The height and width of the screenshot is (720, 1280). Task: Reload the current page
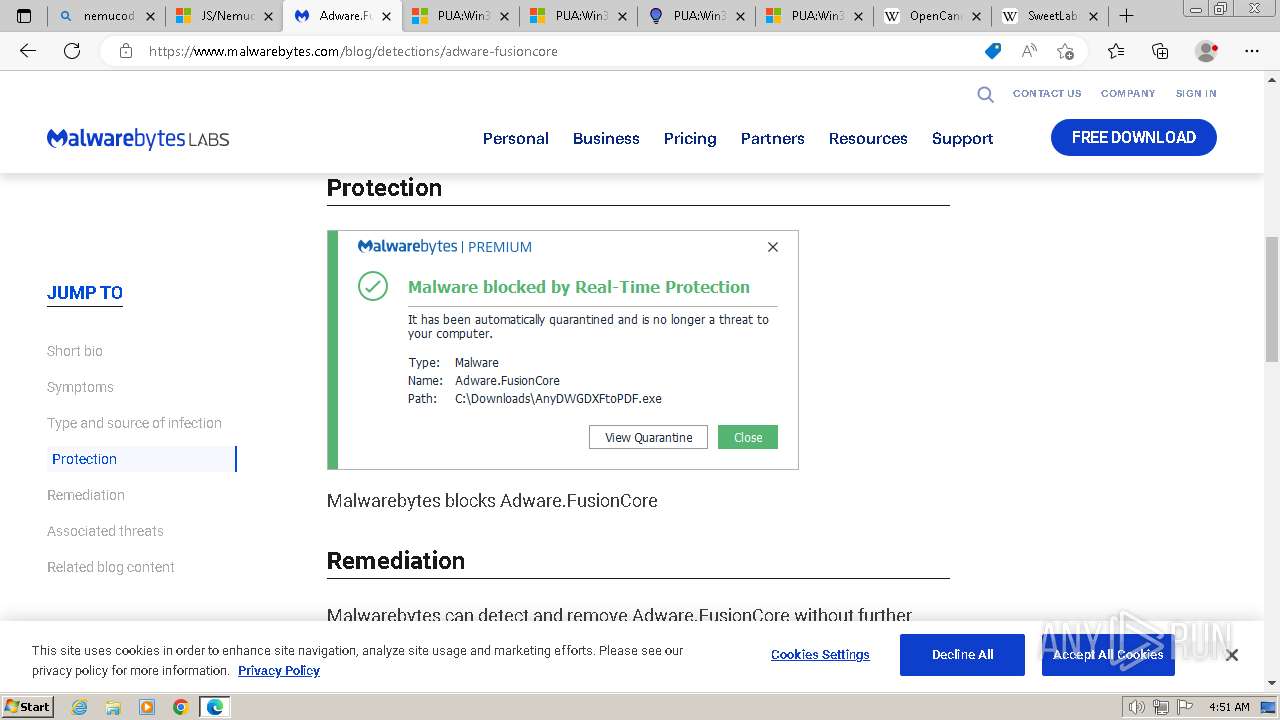click(x=72, y=51)
